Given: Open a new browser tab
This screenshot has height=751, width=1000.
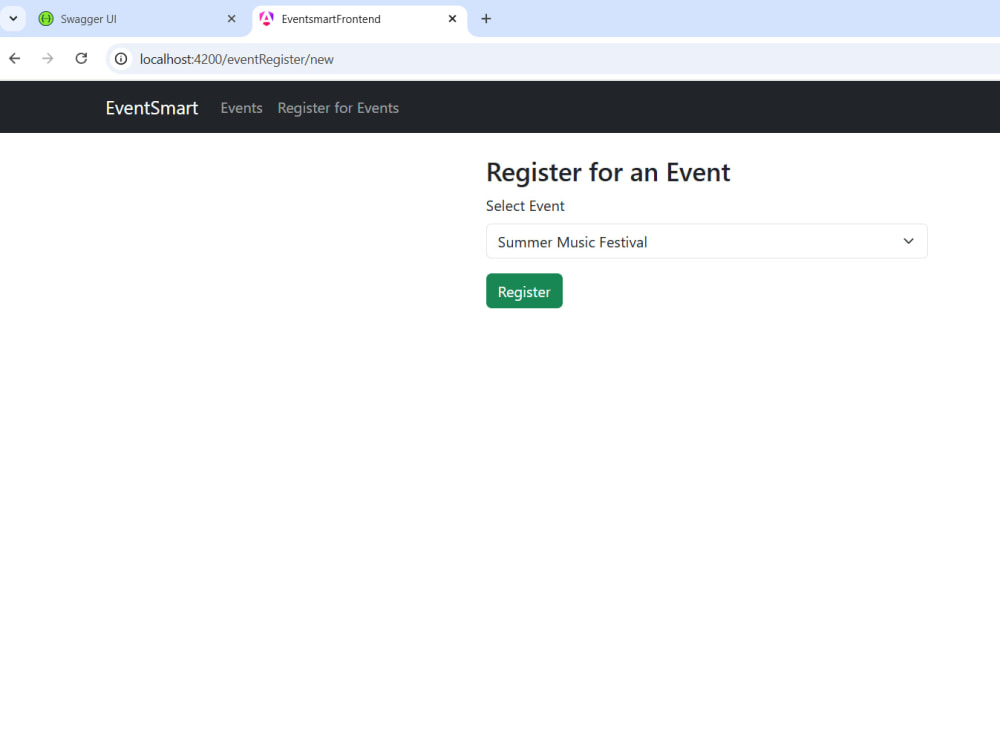Looking at the screenshot, I should tap(486, 19).
